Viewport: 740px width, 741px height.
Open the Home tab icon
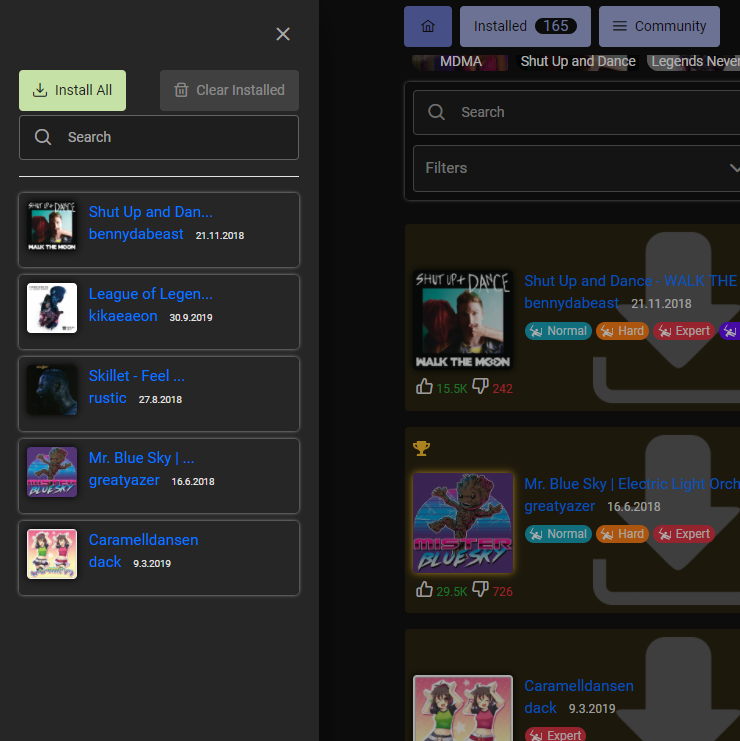point(428,26)
